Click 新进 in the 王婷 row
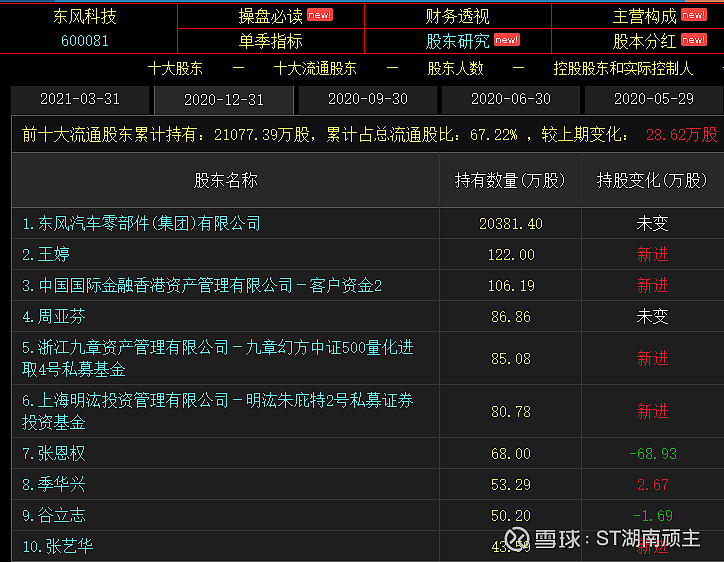724x562 pixels. (x=652, y=254)
